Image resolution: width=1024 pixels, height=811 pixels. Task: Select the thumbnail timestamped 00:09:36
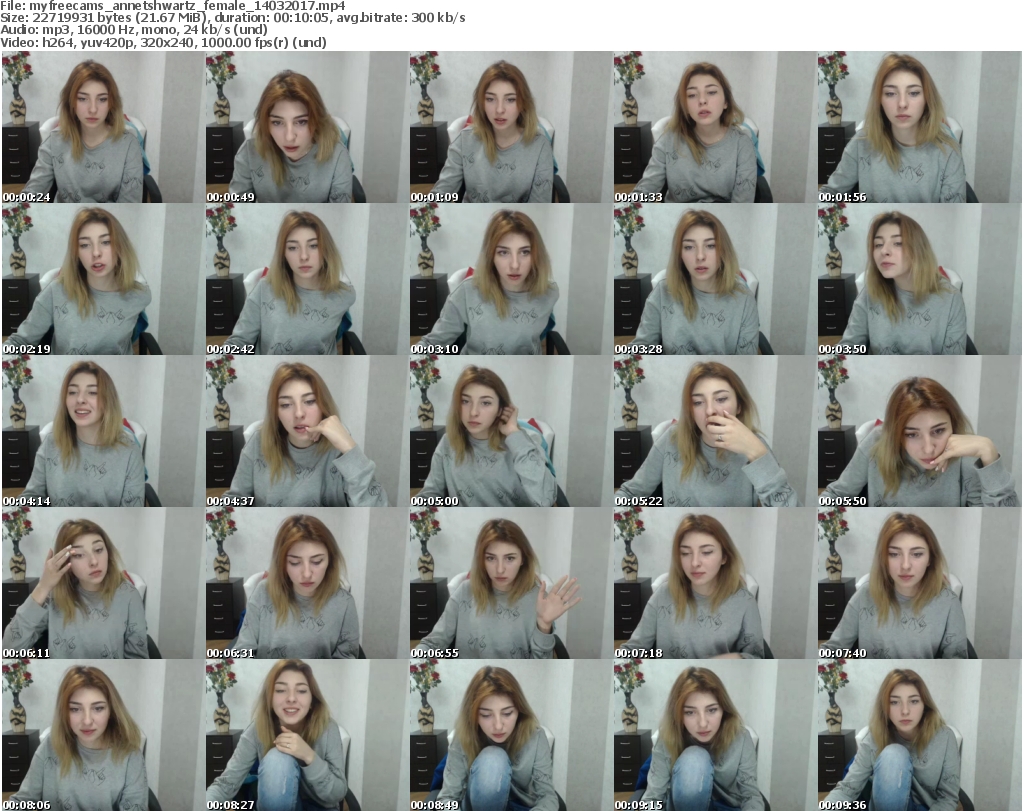919,735
